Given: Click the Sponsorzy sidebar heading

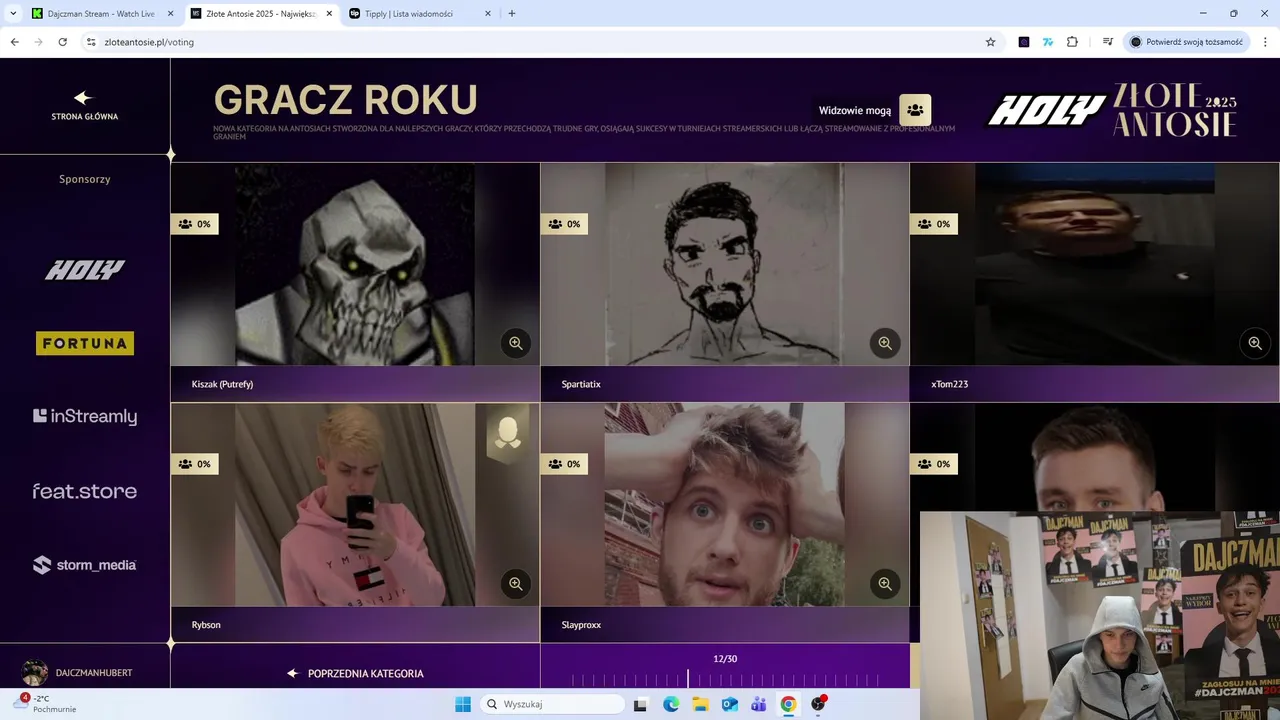Looking at the screenshot, I should point(85,179).
